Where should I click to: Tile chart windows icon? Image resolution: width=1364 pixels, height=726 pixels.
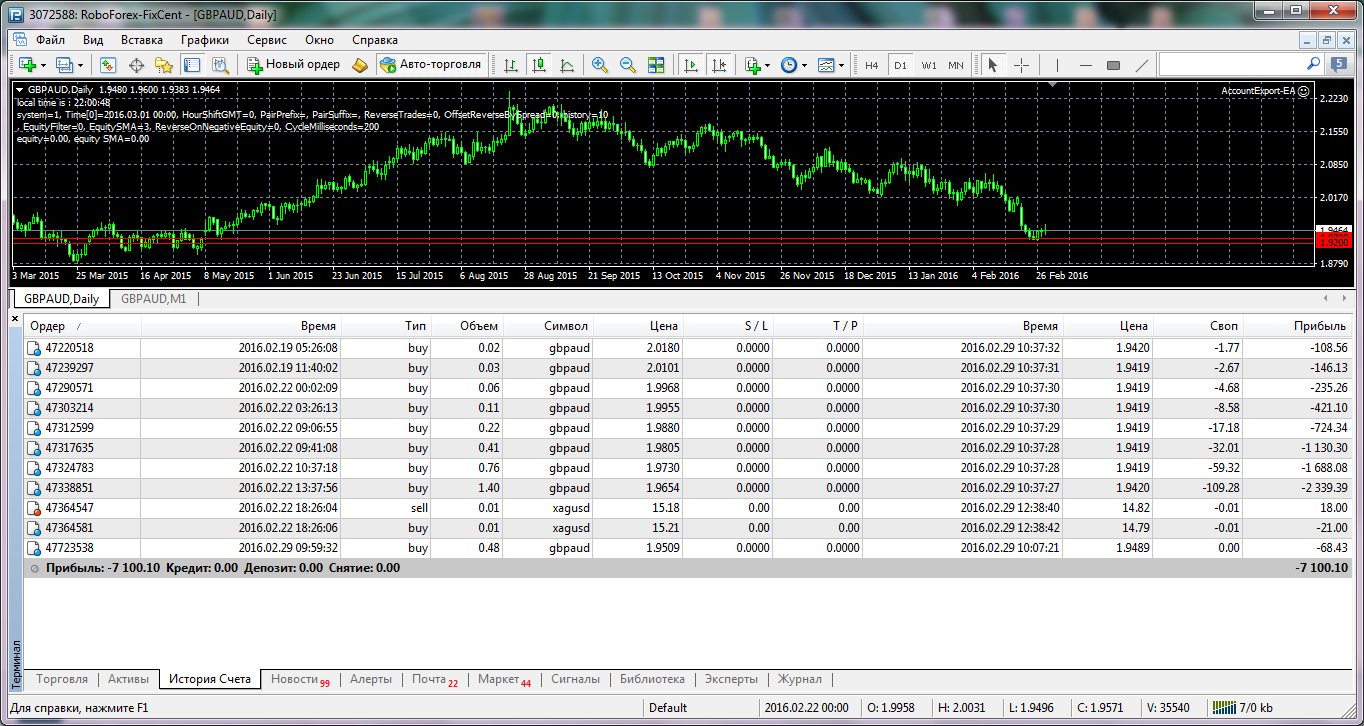tap(656, 64)
